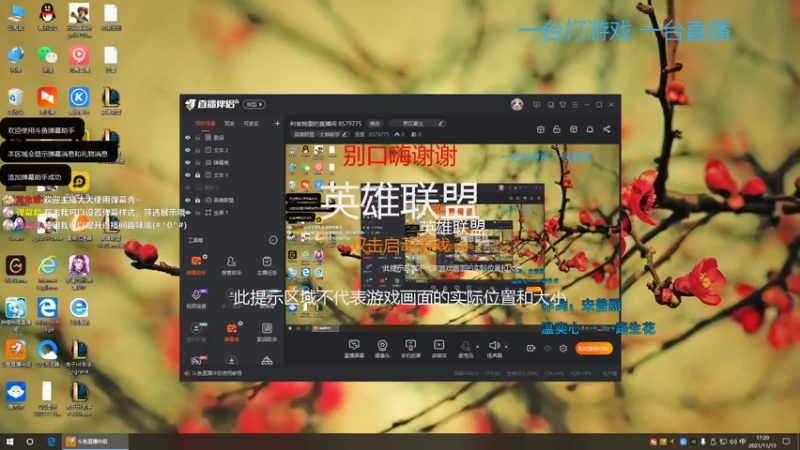
Task: Change the 英雄联盟 category chip
Action: [x=319, y=135]
